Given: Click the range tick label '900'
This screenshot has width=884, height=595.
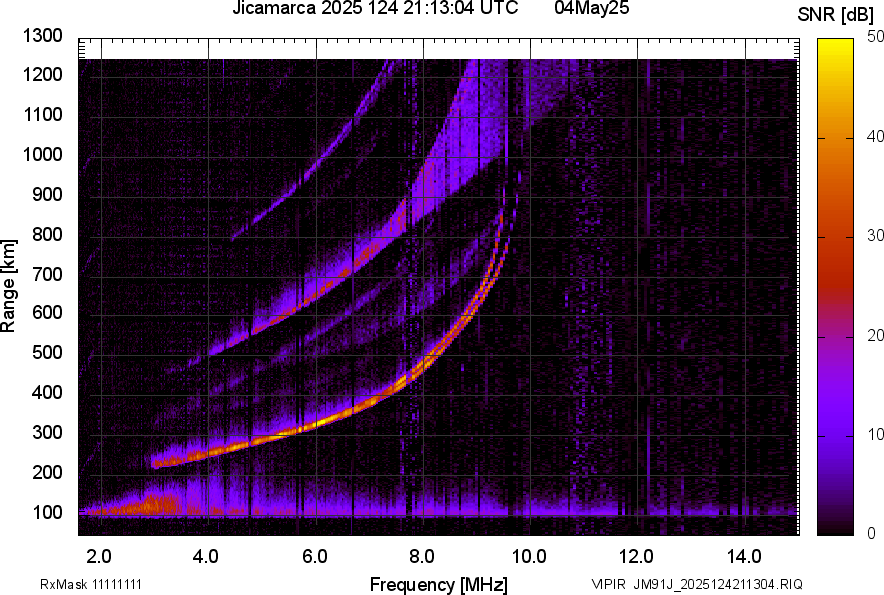Looking at the screenshot, I should 47,194.
